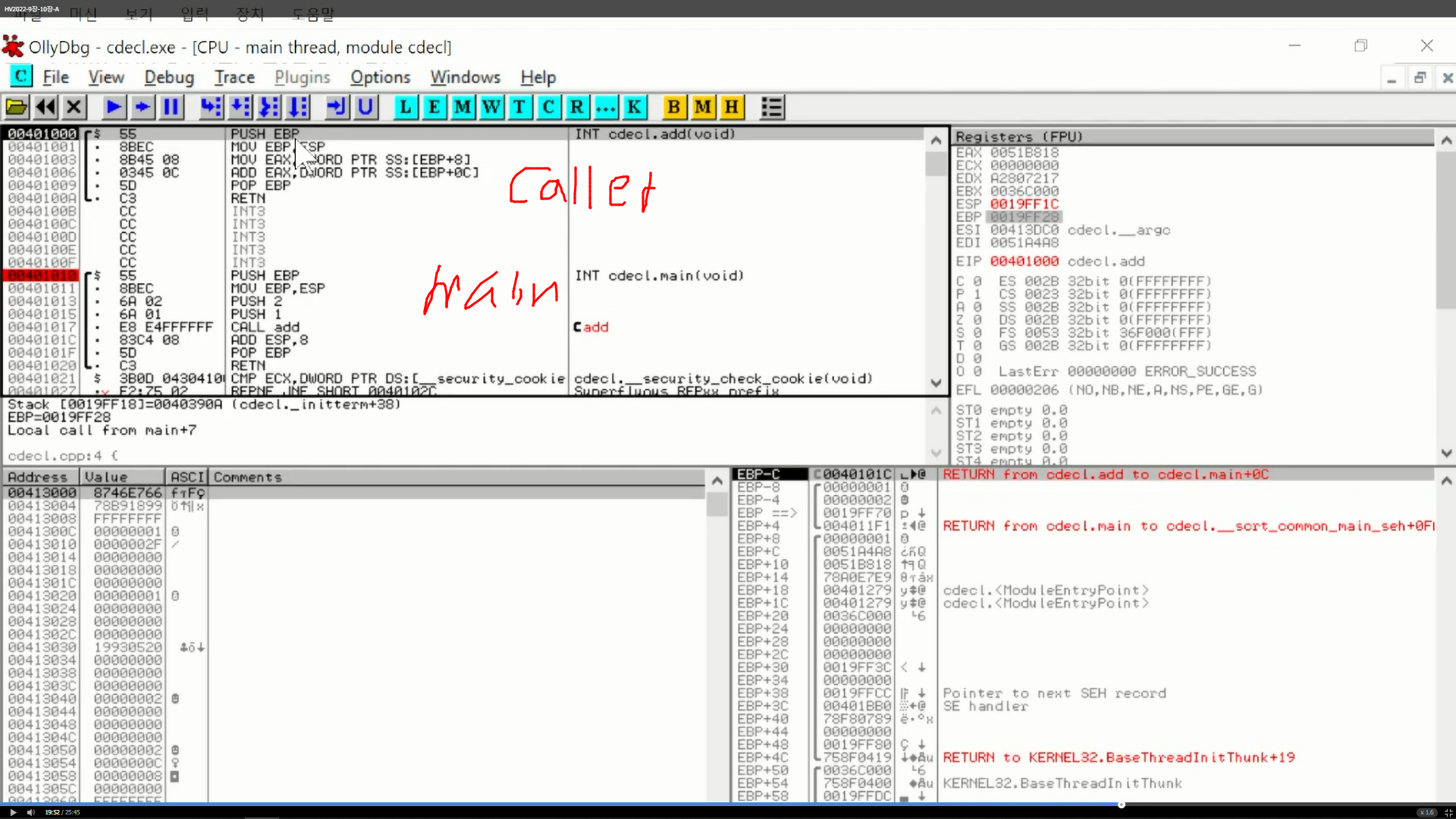Open a file with the folder icon
The image size is (1456, 819).
click(x=17, y=107)
